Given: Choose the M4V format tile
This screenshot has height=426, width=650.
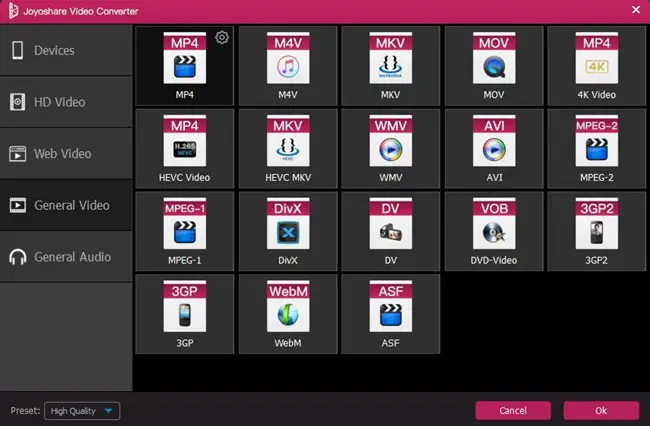Looking at the screenshot, I should pos(288,66).
